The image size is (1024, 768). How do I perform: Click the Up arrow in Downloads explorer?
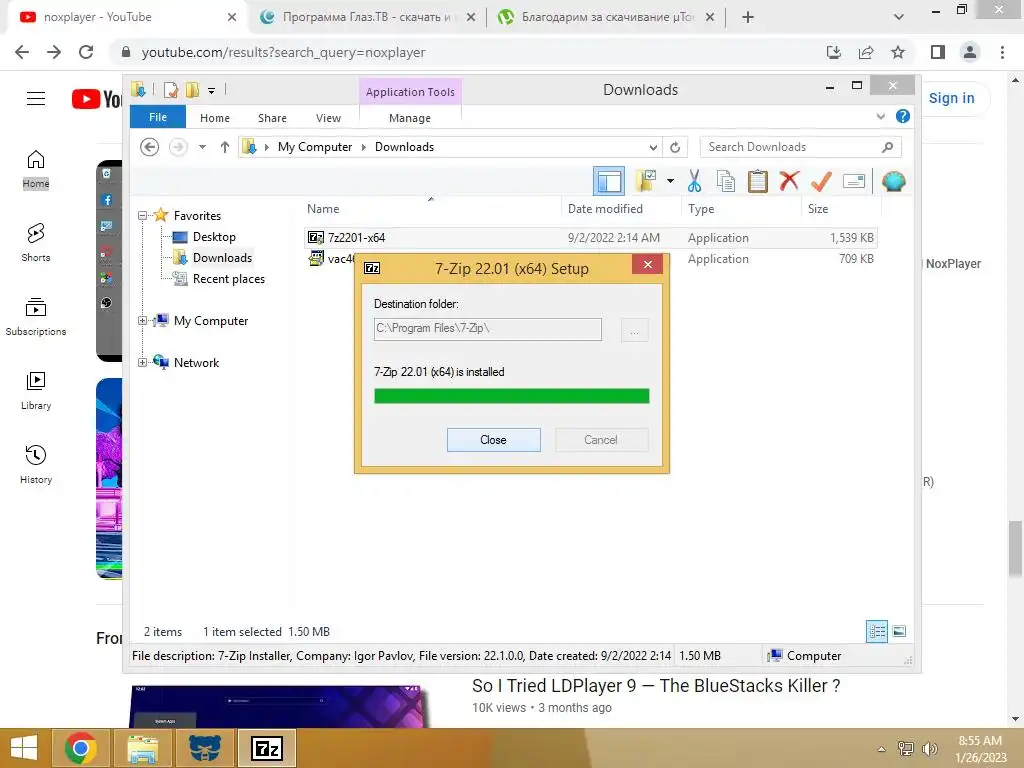click(225, 147)
